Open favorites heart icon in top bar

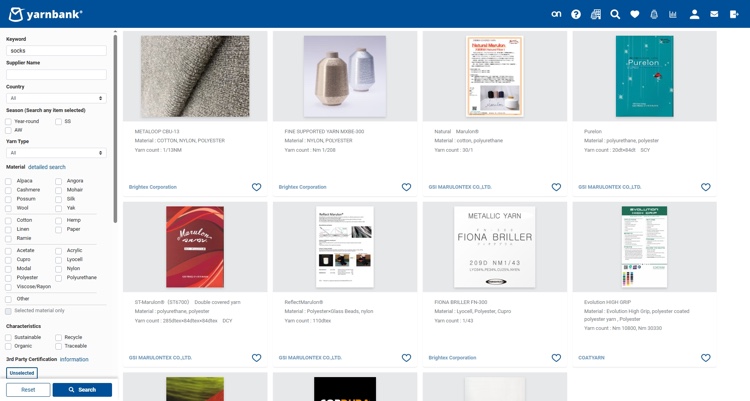[635, 14]
